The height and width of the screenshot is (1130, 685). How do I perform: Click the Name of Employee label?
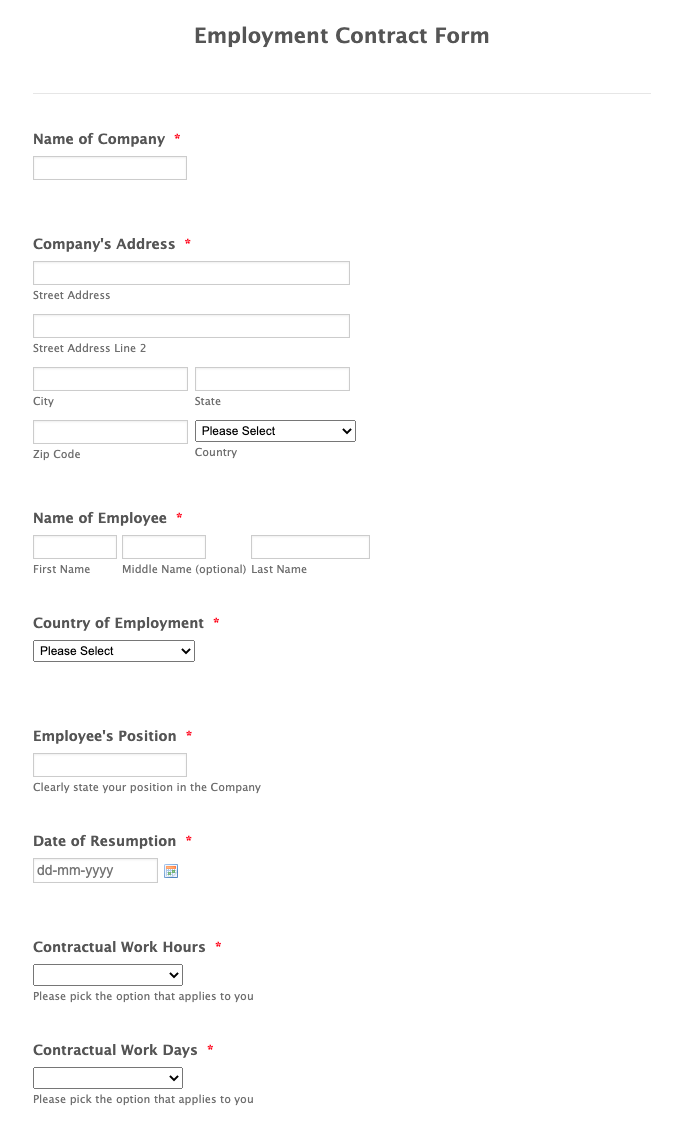(x=99, y=518)
